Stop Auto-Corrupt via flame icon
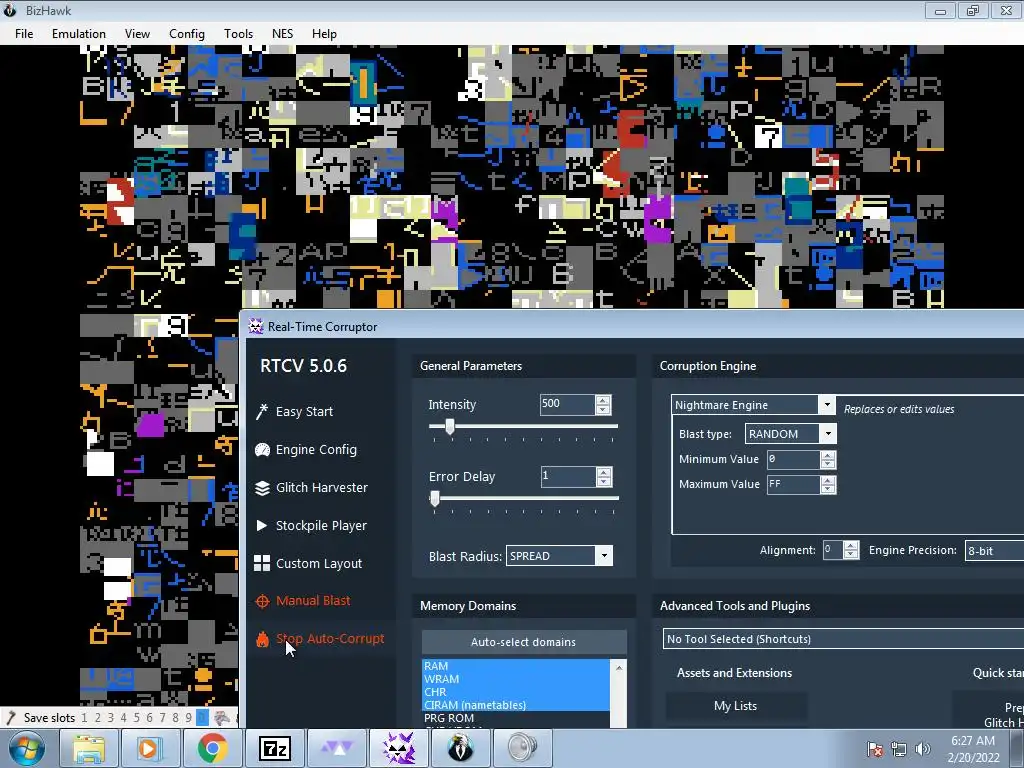 point(263,639)
